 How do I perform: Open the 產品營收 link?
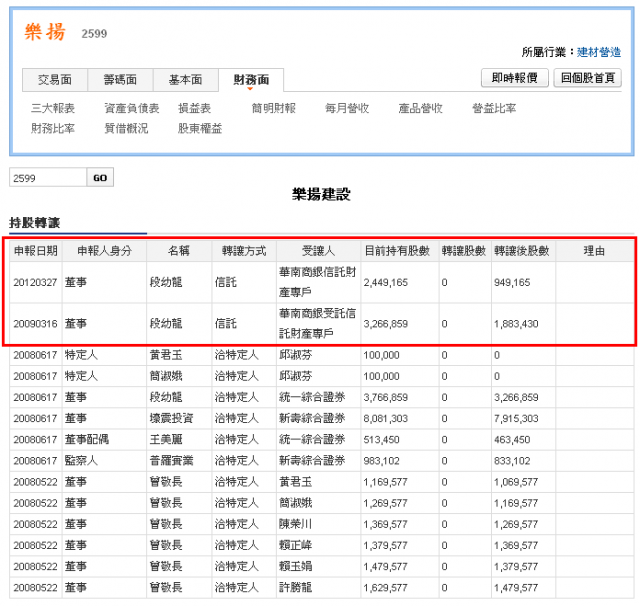point(420,108)
